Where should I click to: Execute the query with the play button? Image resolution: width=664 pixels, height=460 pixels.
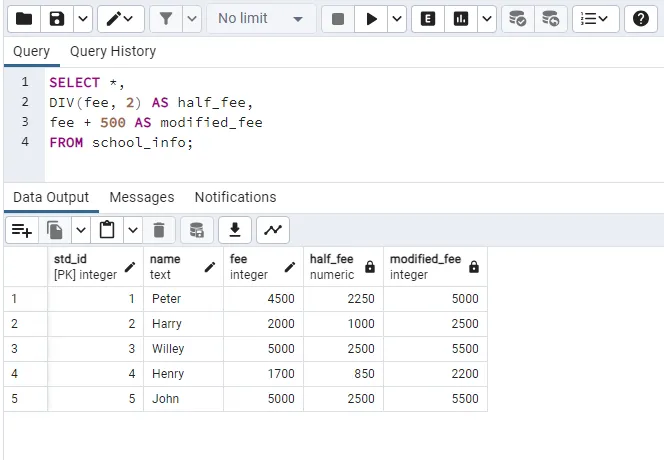372,19
